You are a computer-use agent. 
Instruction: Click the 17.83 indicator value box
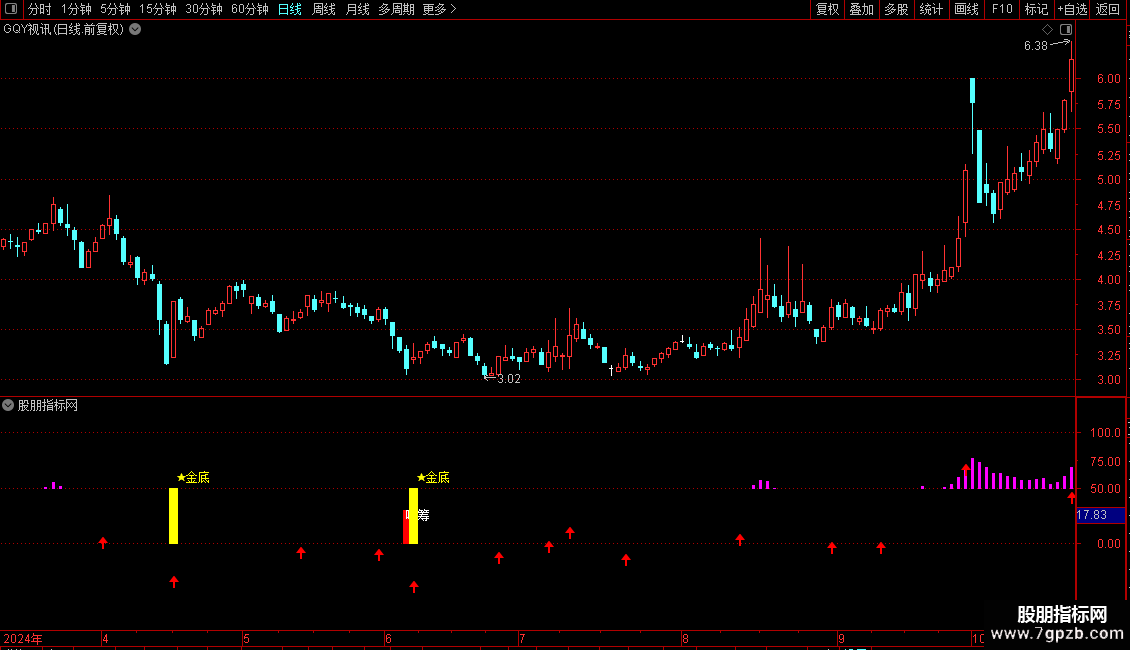[1100, 515]
